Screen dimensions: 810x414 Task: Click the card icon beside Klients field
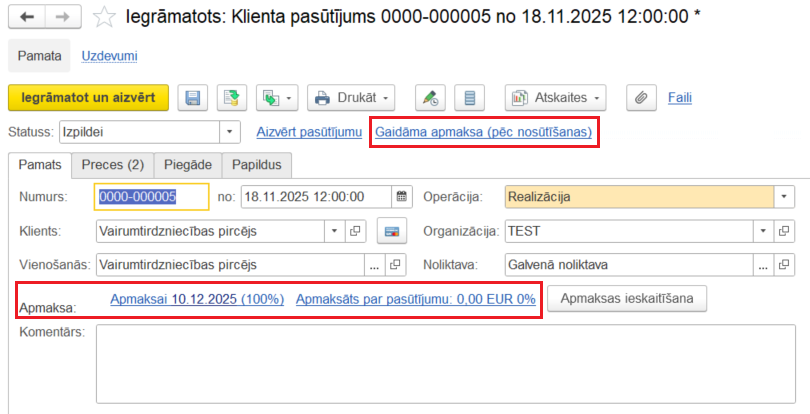point(393,232)
